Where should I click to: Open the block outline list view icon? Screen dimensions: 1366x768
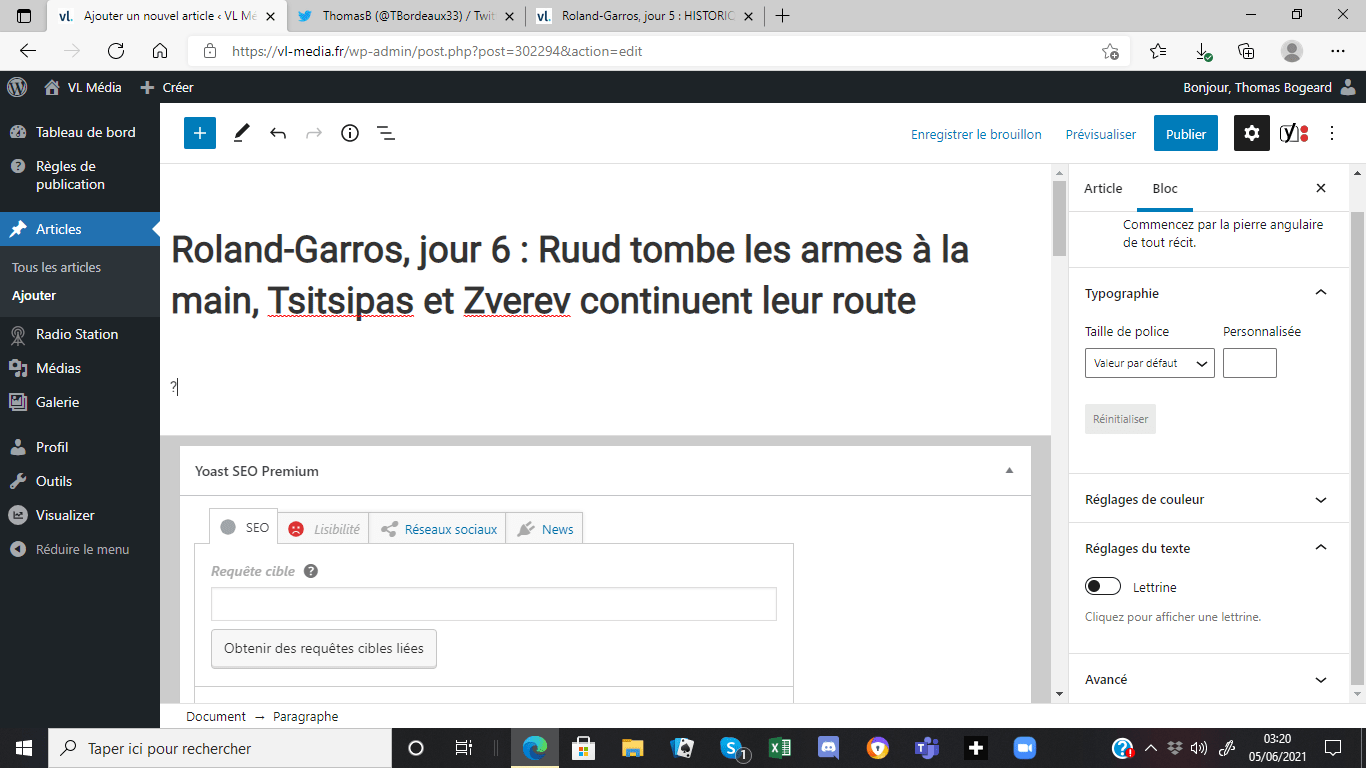click(x=386, y=133)
